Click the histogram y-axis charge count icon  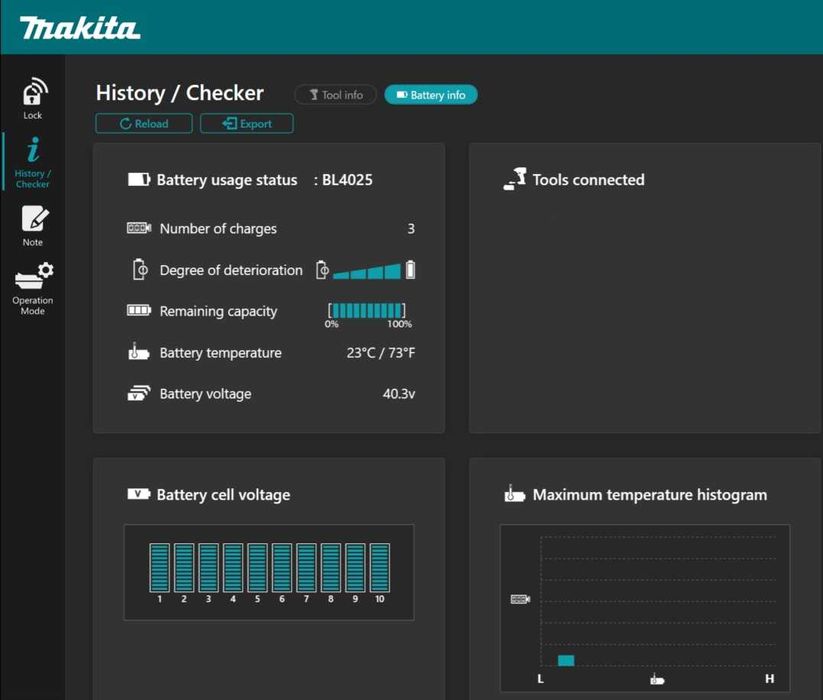[520, 599]
